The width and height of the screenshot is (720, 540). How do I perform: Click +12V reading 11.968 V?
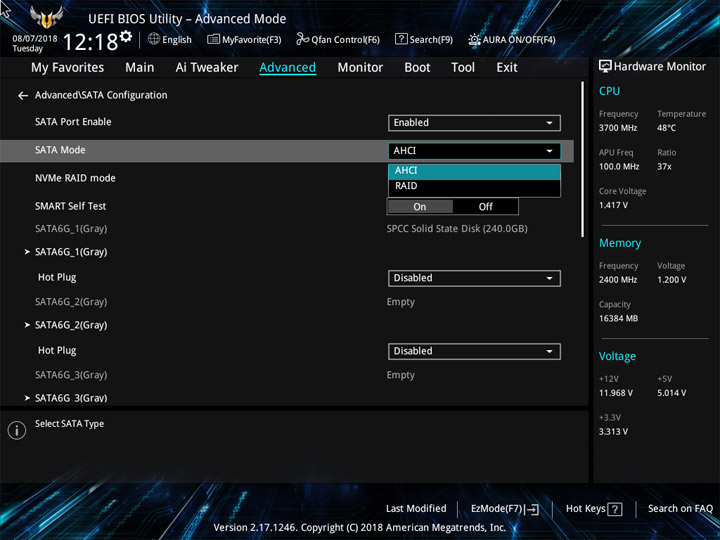(615, 394)
